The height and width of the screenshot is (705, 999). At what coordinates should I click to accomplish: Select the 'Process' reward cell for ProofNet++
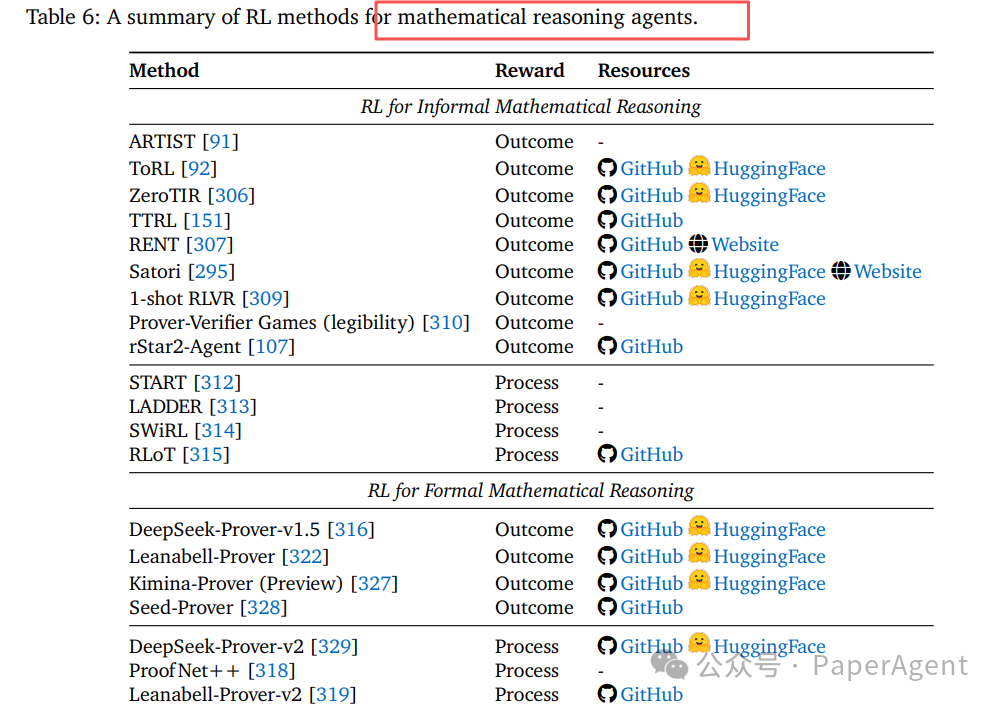[x=527, y=671]
